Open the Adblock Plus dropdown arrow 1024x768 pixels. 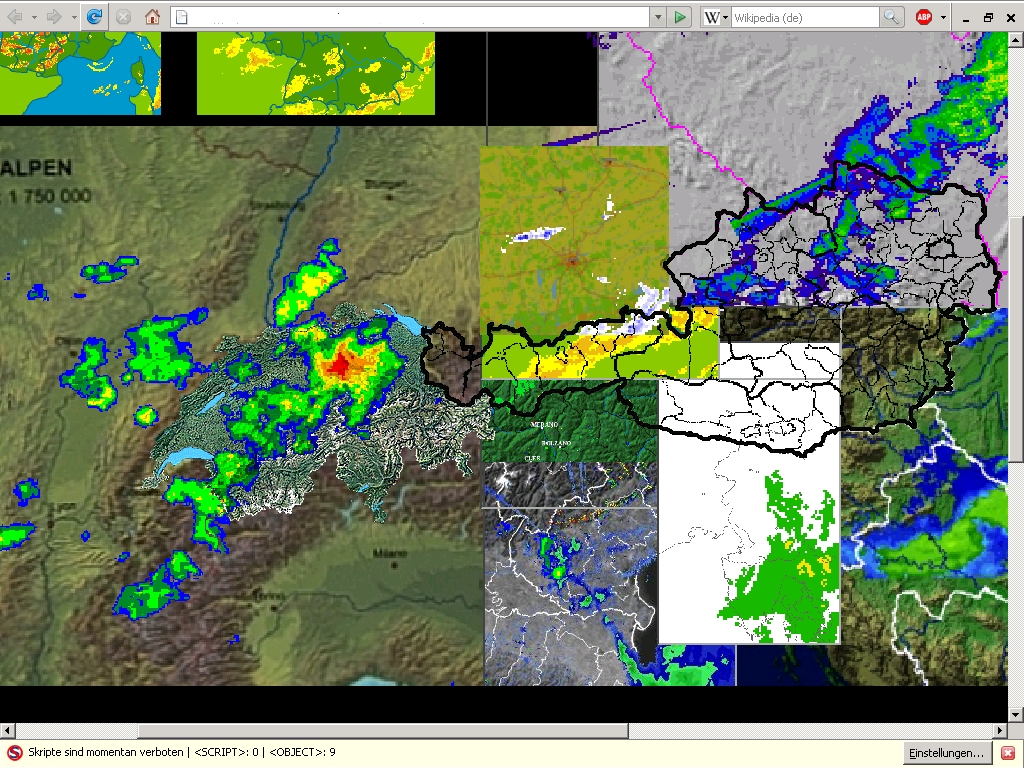point(943,18)
